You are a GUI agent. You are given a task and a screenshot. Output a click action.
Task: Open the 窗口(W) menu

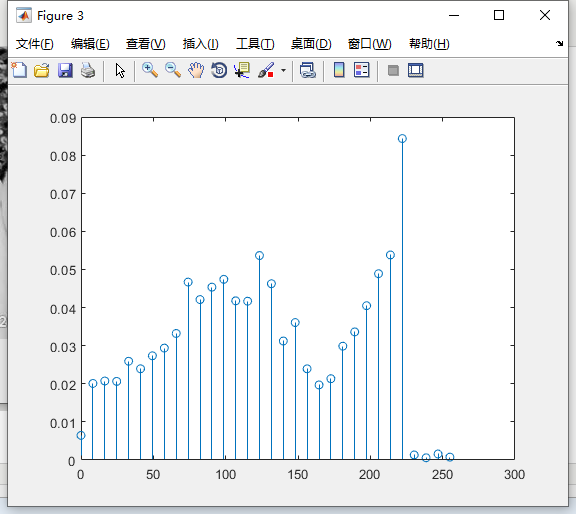pos(369,44)
